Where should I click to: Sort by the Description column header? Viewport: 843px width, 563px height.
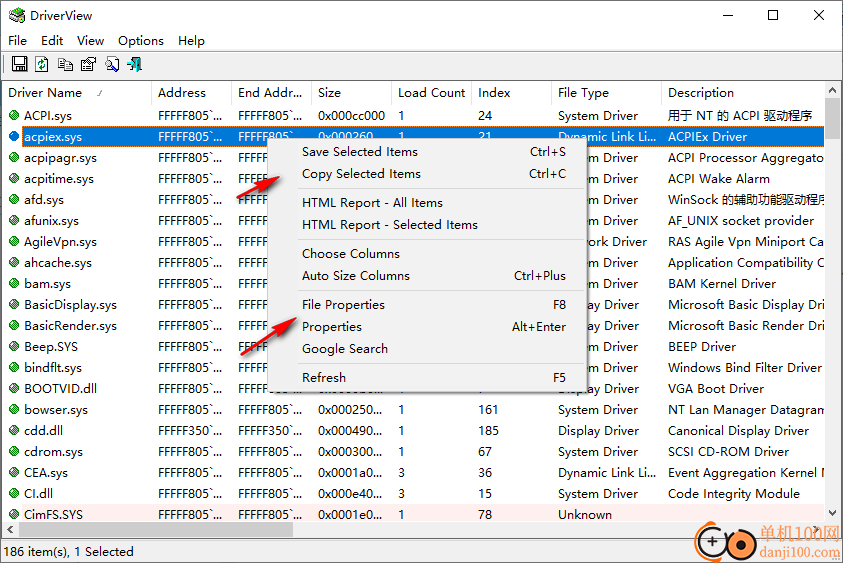coord(742,92)
